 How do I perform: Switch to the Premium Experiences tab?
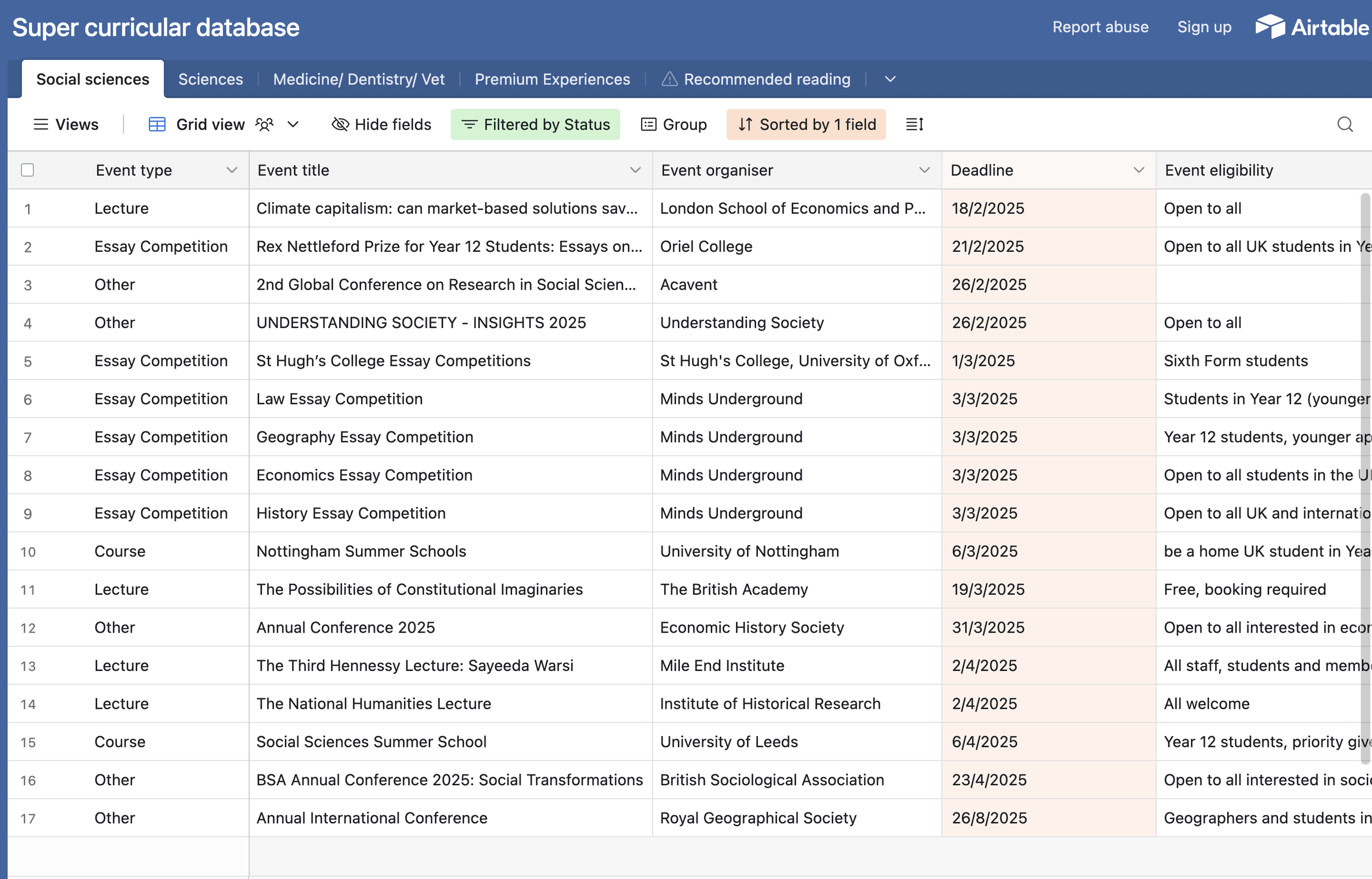tap(552, 79)
